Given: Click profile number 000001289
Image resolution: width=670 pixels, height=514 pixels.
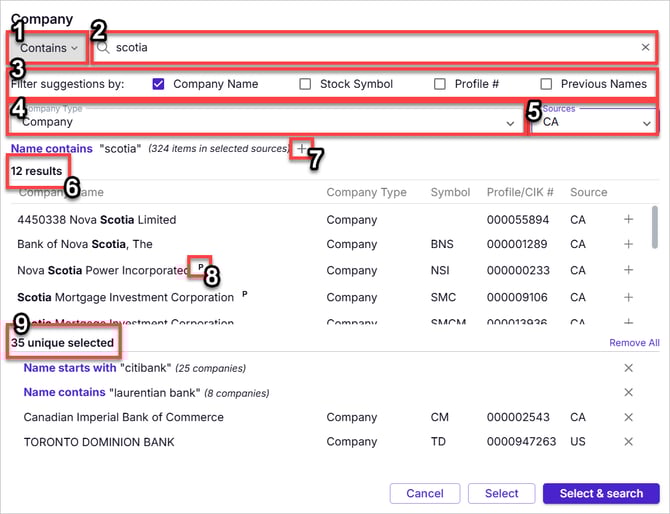Looking at the screenshot, I should click(517, 244).
